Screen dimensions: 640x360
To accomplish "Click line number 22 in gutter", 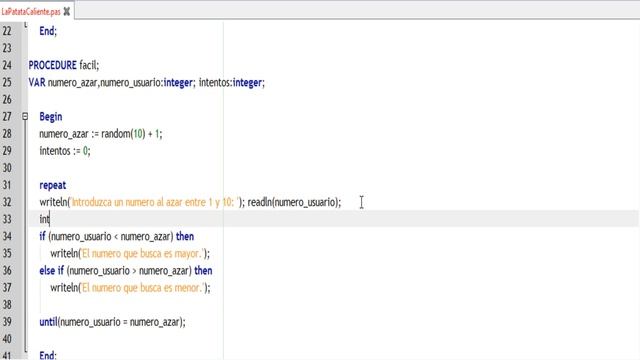I will tap(7, 31).
